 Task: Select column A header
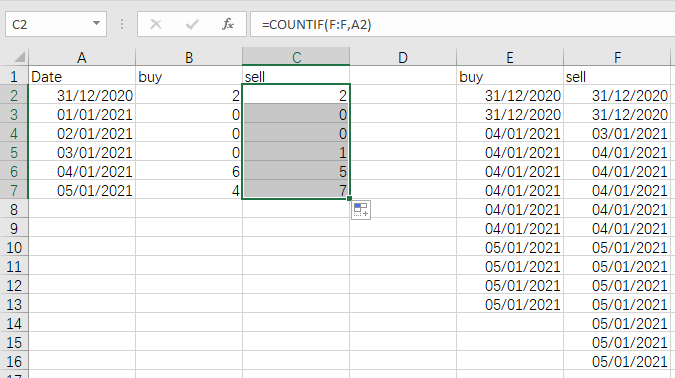[x=82, y=57]
